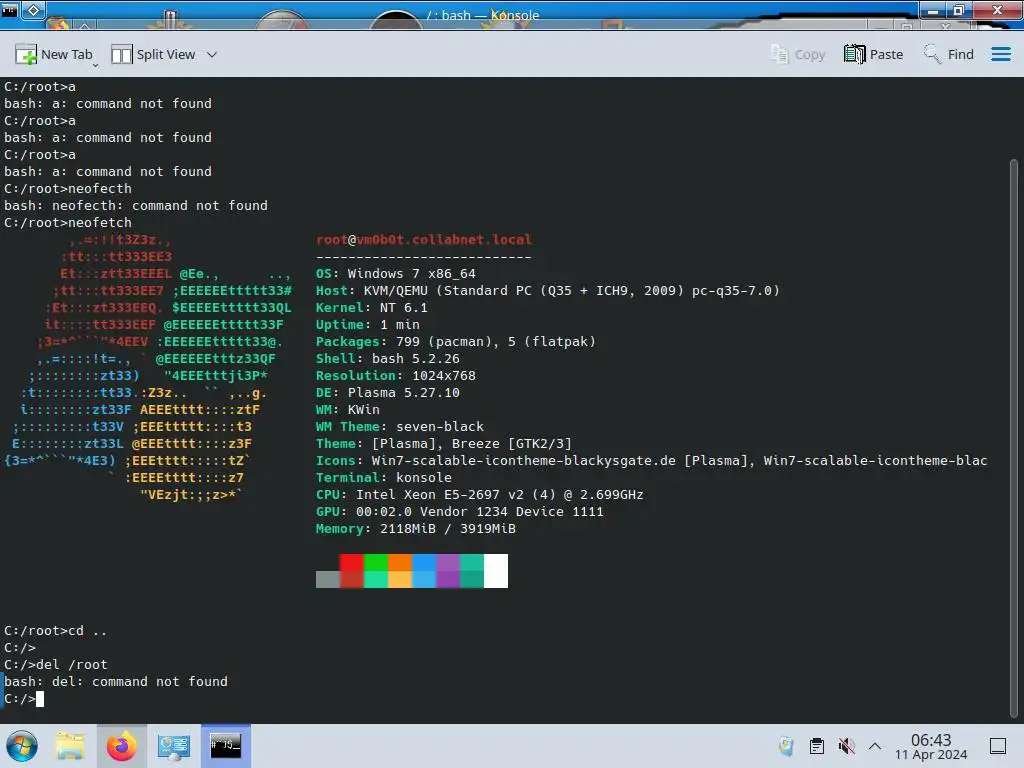Click the 'DE: Plasma 5.27.10' line
The image size is (1024, 768).
(x=388, y=392)
